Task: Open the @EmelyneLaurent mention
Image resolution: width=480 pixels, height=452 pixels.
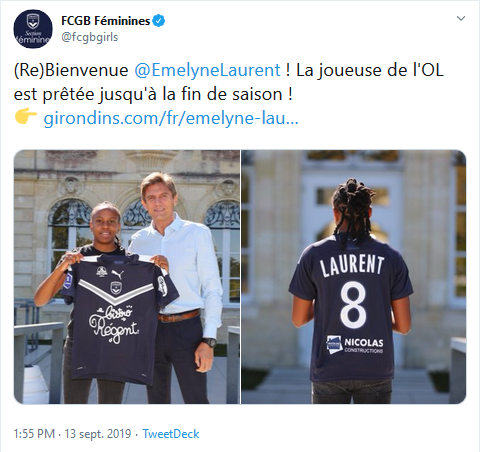Action: (207, 70)
